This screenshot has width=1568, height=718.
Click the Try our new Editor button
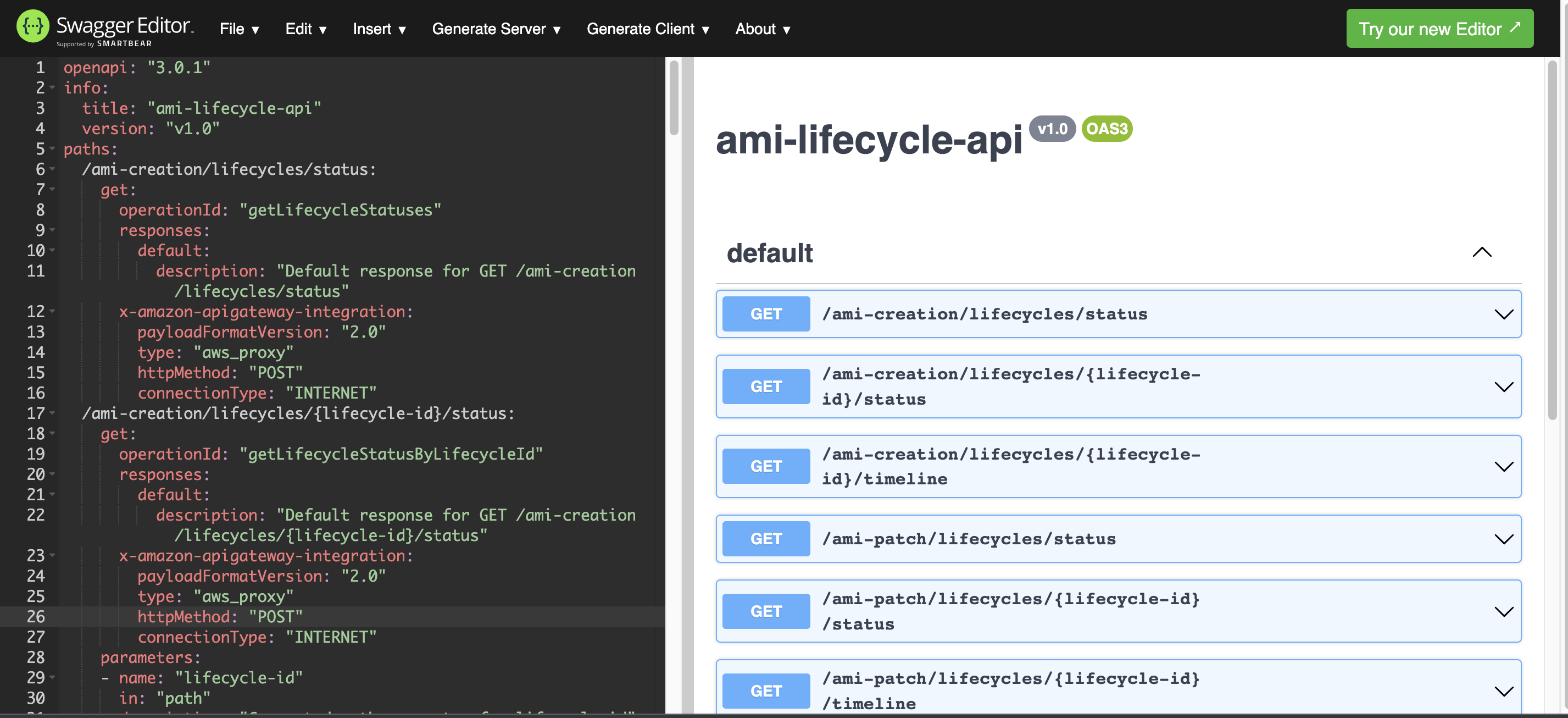click(x=1439, y=29)
